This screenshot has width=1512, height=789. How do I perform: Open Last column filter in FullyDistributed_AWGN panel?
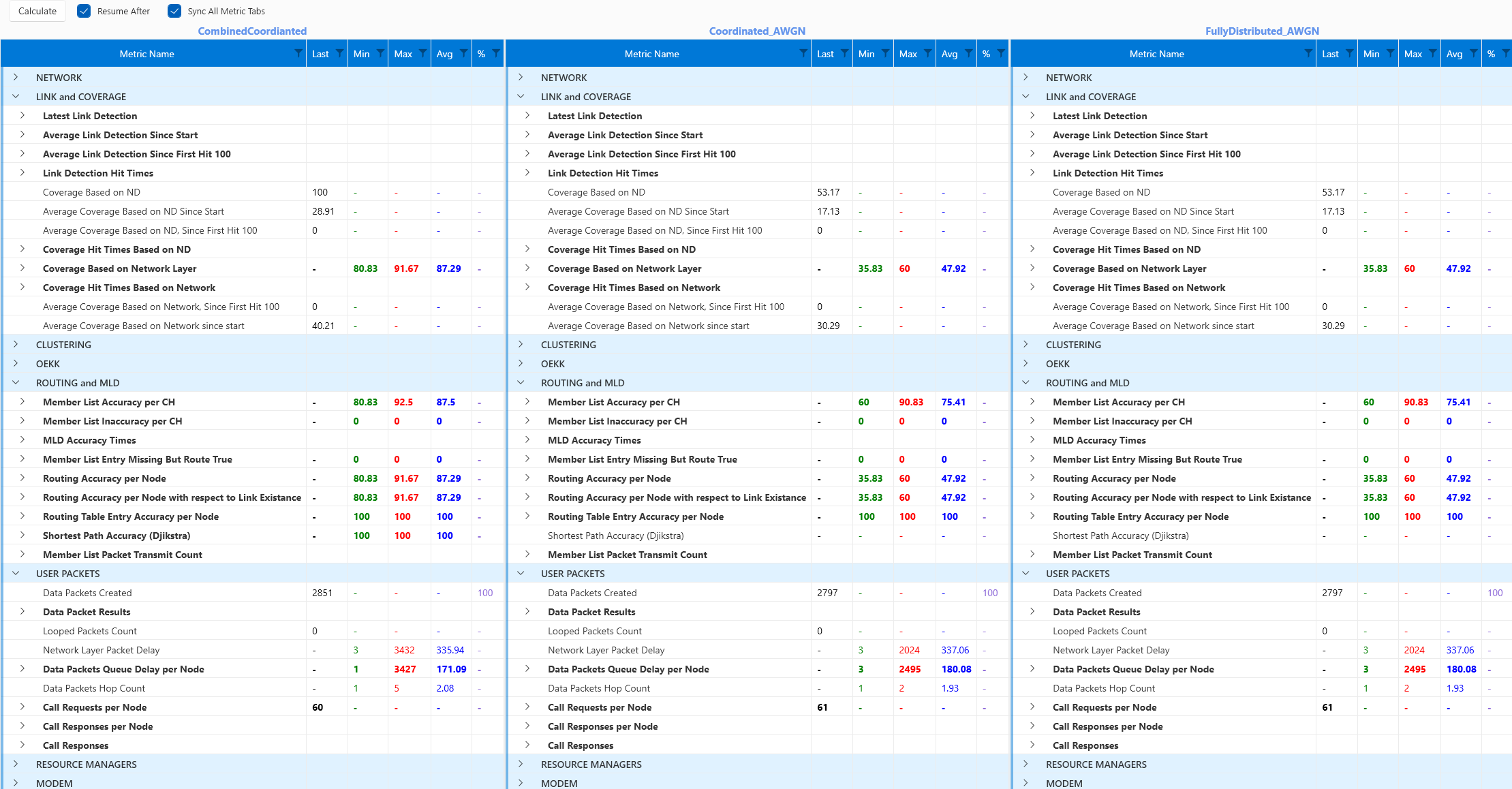(1350, 53)
